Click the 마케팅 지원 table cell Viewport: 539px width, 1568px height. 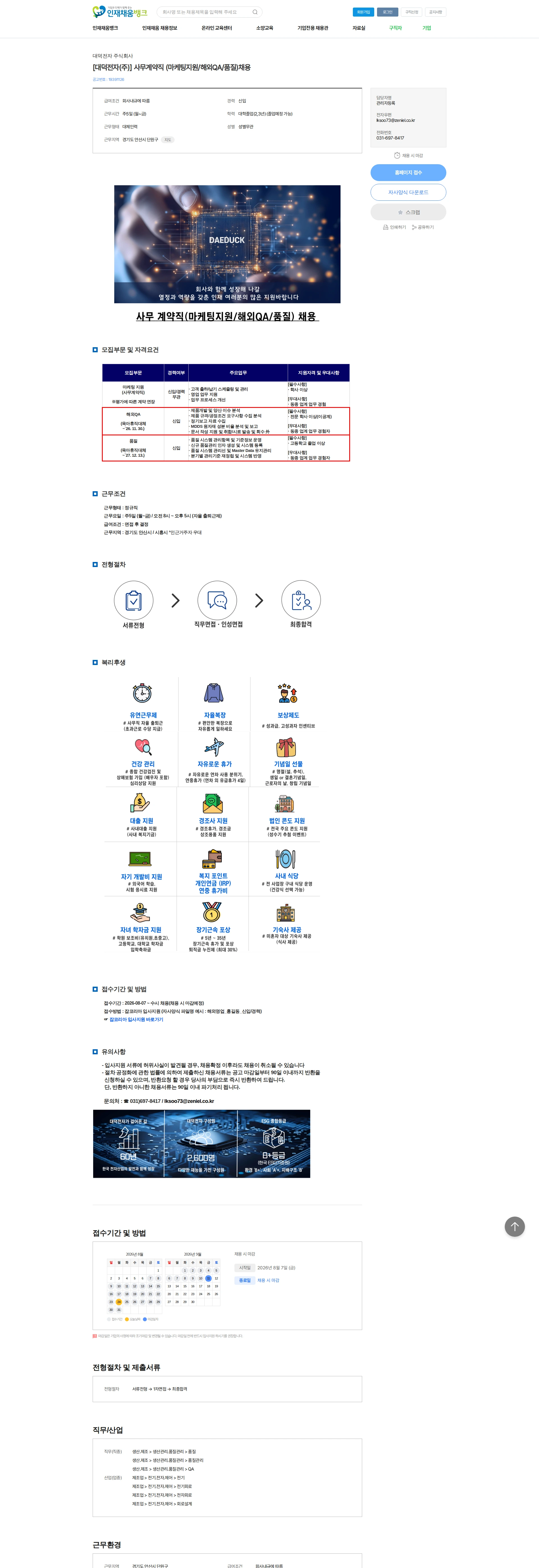(x=133, y=394)
